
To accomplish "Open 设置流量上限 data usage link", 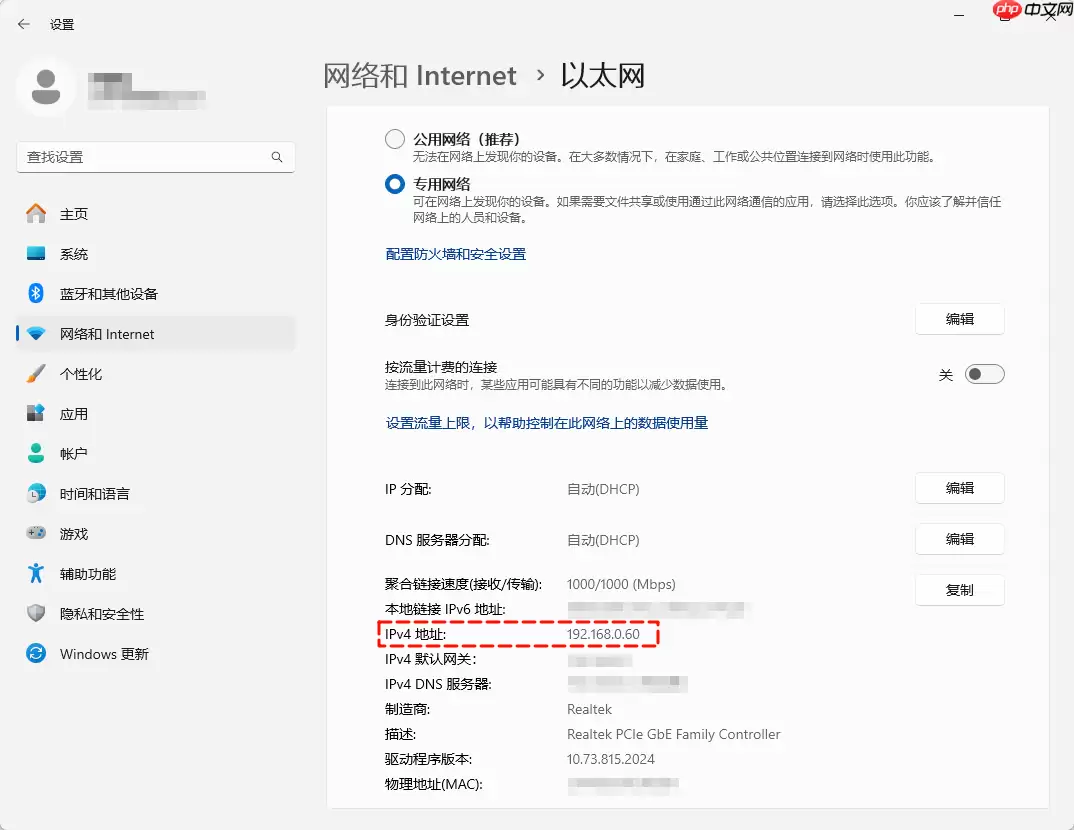I will click(x=547, y=423).
